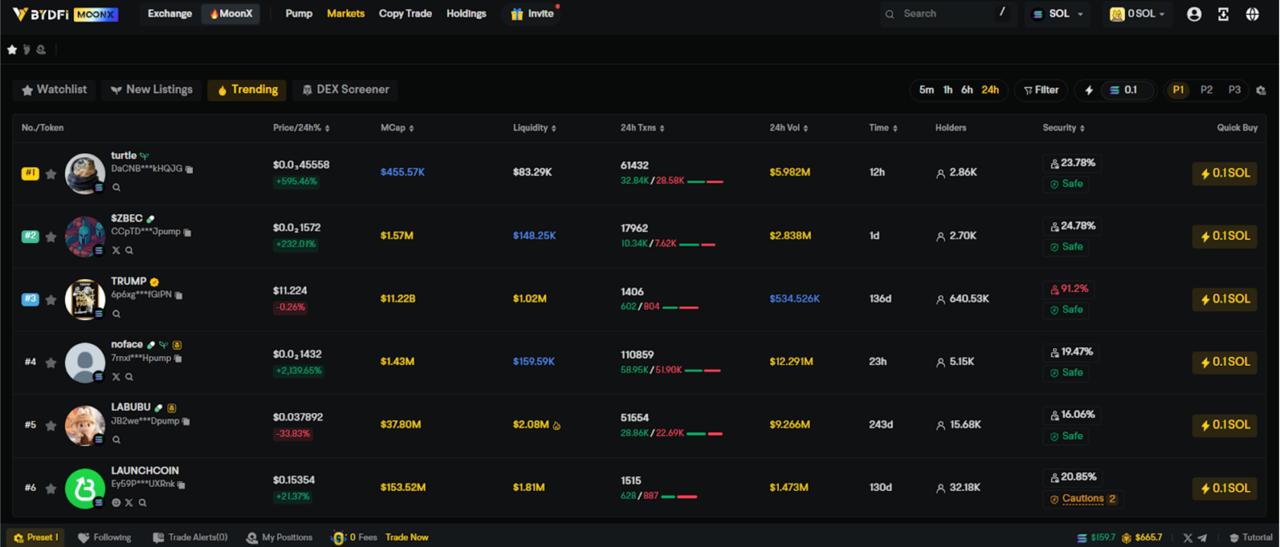This screenshot has height=547, width=1280.
Task: Sort table by 24h Vol
Action: click(x=790, y=128)
